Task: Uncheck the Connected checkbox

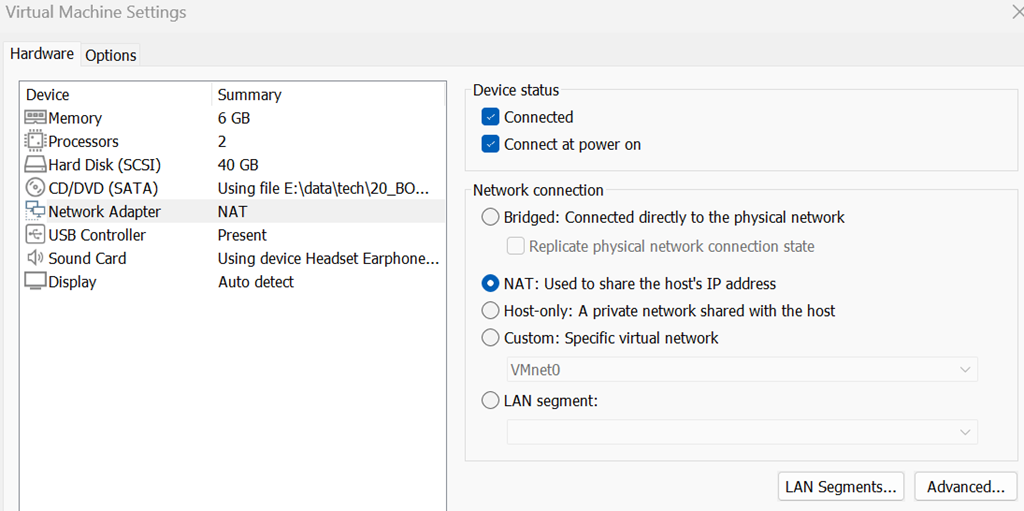Action: coord(490,117)
